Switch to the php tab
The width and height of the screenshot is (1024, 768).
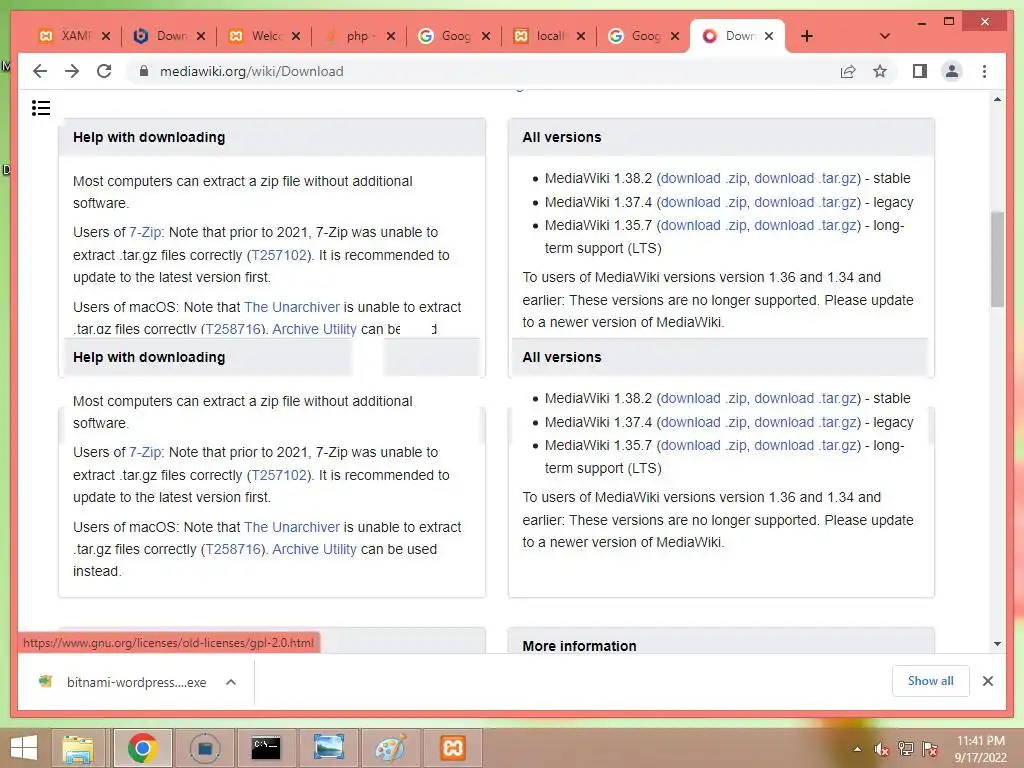click(358, 36)
